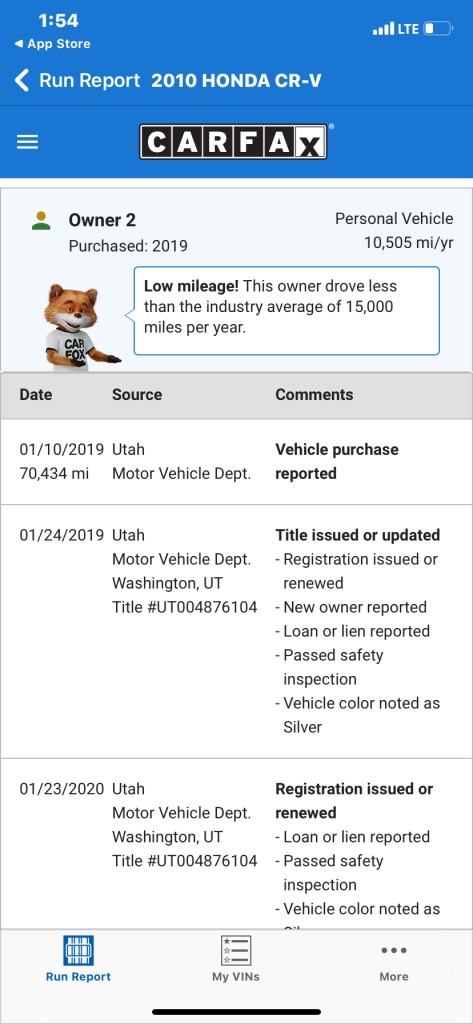The height and width of the screenshot is (1024, 473).
Task: Tap the back chevron beside Run Report
Action: (x=22, y=80)
